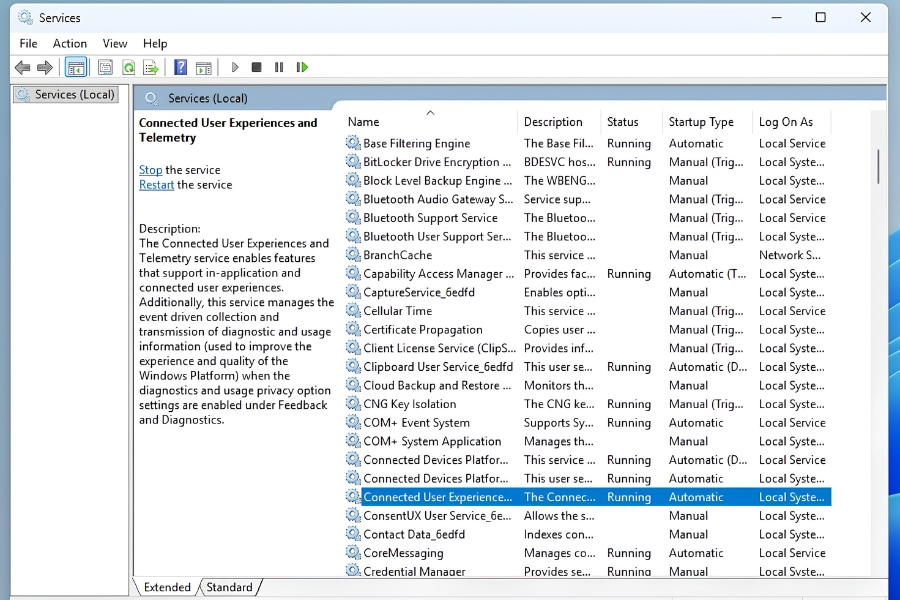Select the COM+ System Application service
The height and width of the screenshot is (600, 900).
tap(588, 441)
